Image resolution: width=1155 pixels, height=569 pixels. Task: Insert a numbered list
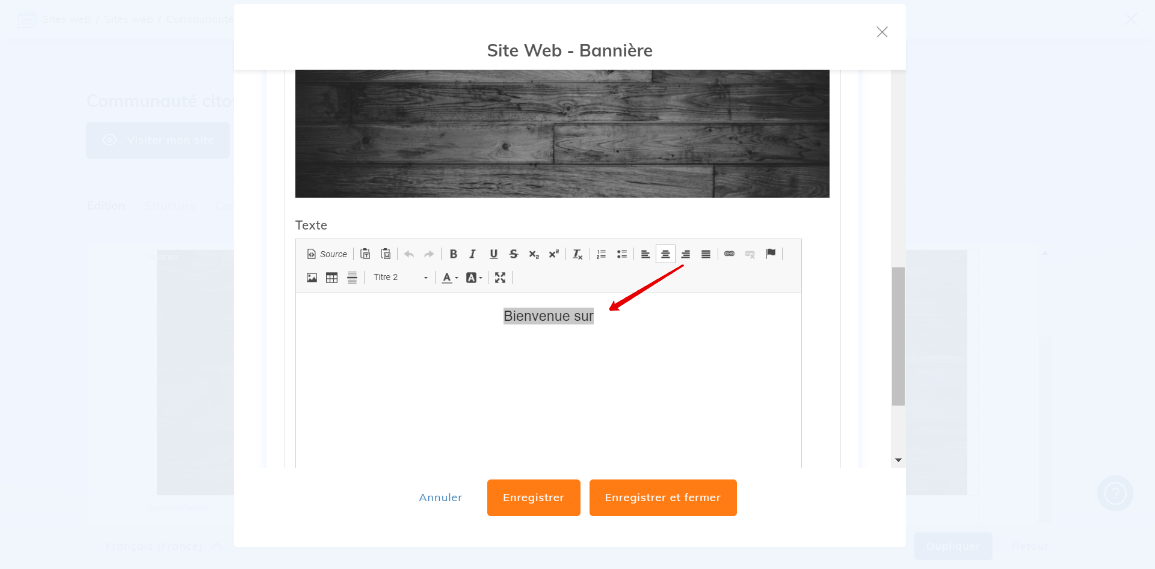click(x=601, y=254)
